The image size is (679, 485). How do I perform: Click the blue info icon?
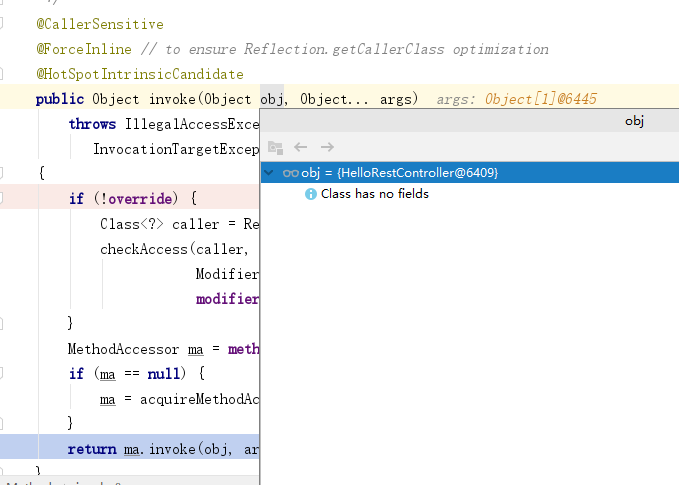pos(311,194)
